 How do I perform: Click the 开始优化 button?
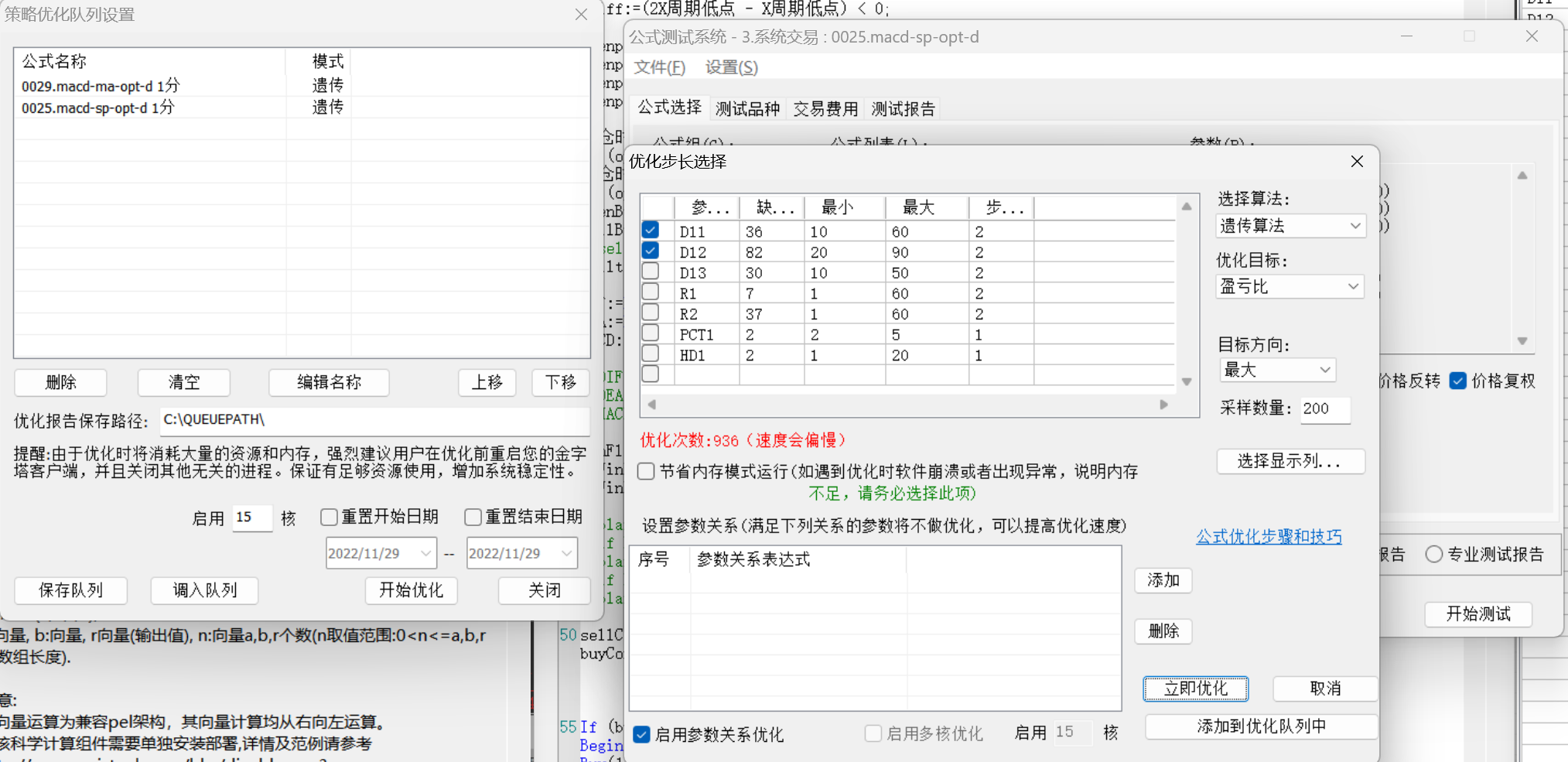coord(411,590)
